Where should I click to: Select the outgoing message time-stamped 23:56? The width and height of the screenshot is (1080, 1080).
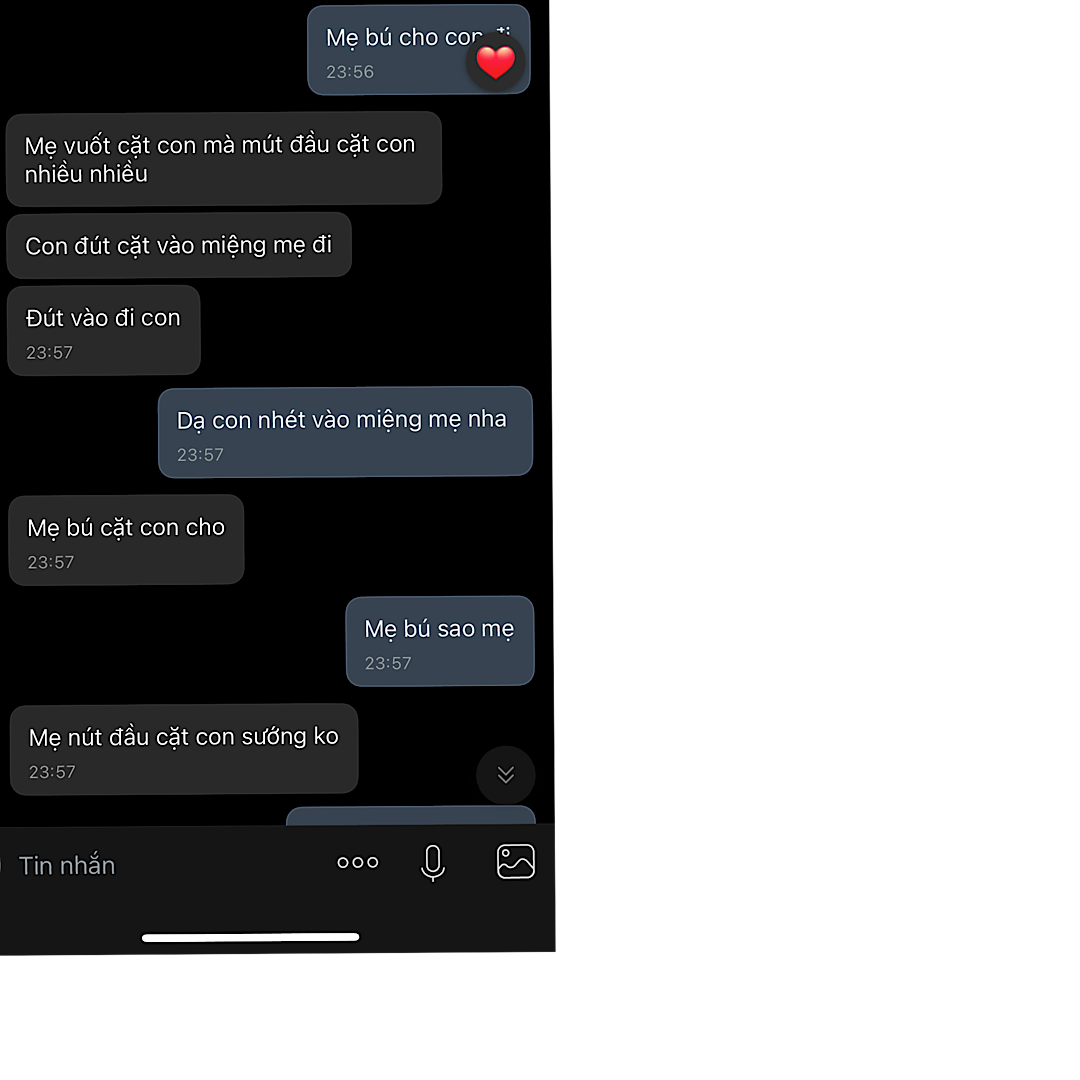pos(418,50)
